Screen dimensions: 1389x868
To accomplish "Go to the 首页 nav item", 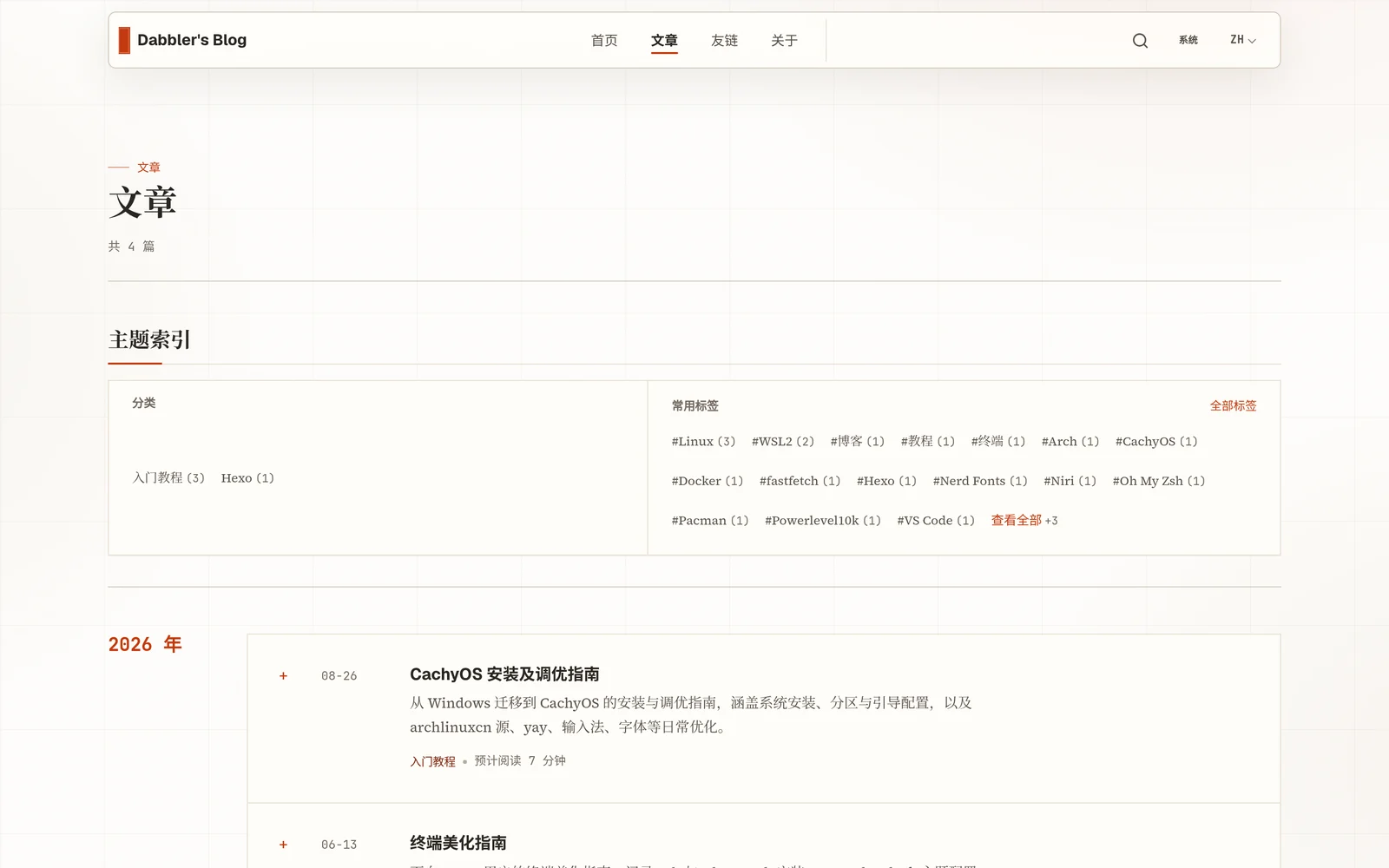I will (604, 40).
